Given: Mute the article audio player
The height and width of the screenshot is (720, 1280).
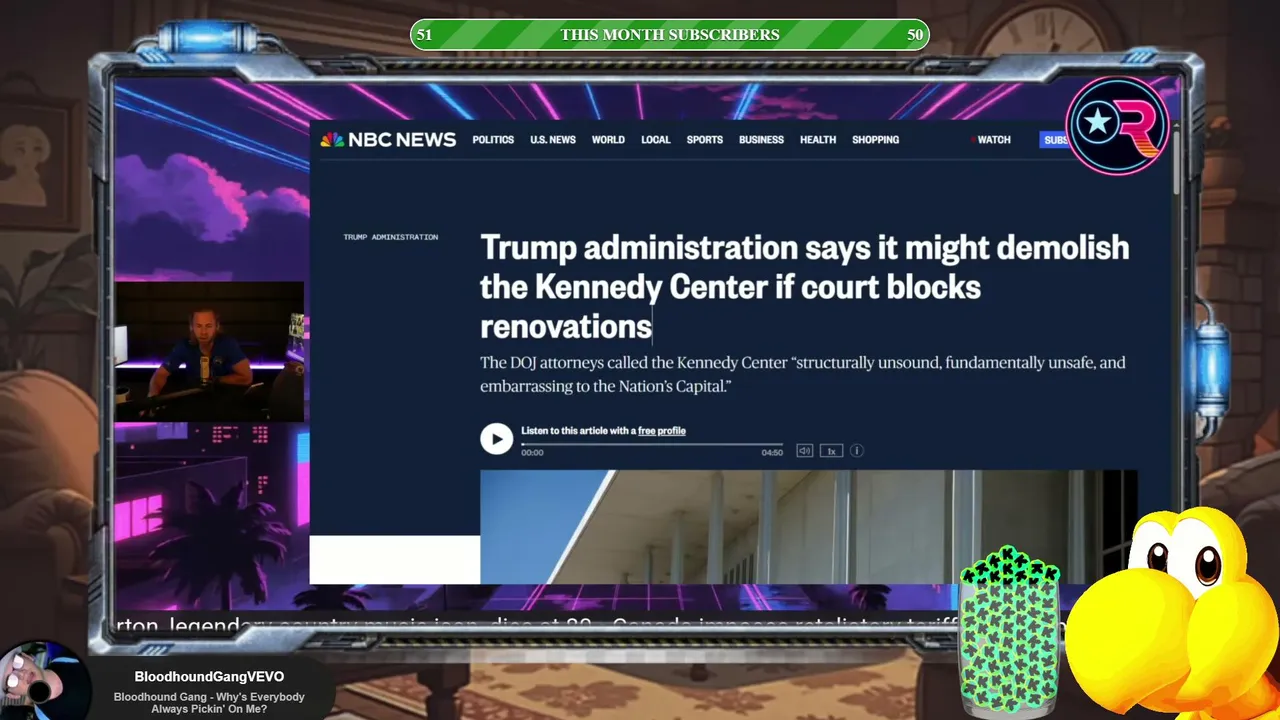Looking at the screenshot, I should 804,451.
